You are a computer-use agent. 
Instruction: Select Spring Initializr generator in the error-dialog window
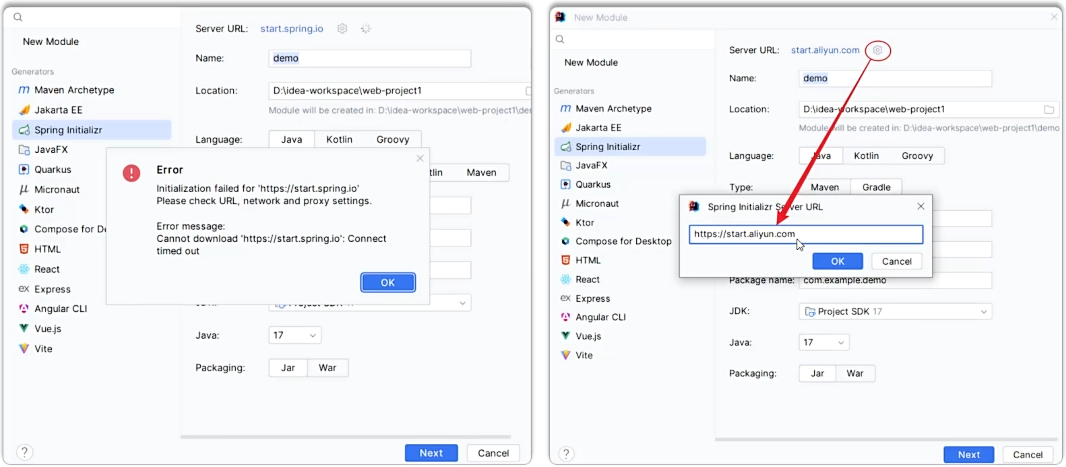(92, 130)
